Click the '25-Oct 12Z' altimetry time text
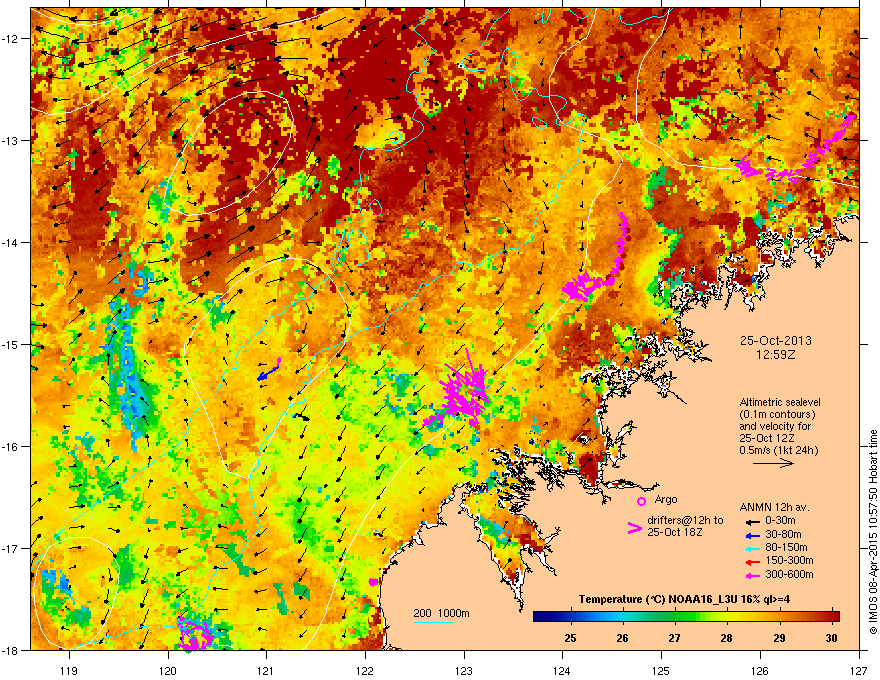This screenshot has width=880, height=680. click(x=767, y=438)
